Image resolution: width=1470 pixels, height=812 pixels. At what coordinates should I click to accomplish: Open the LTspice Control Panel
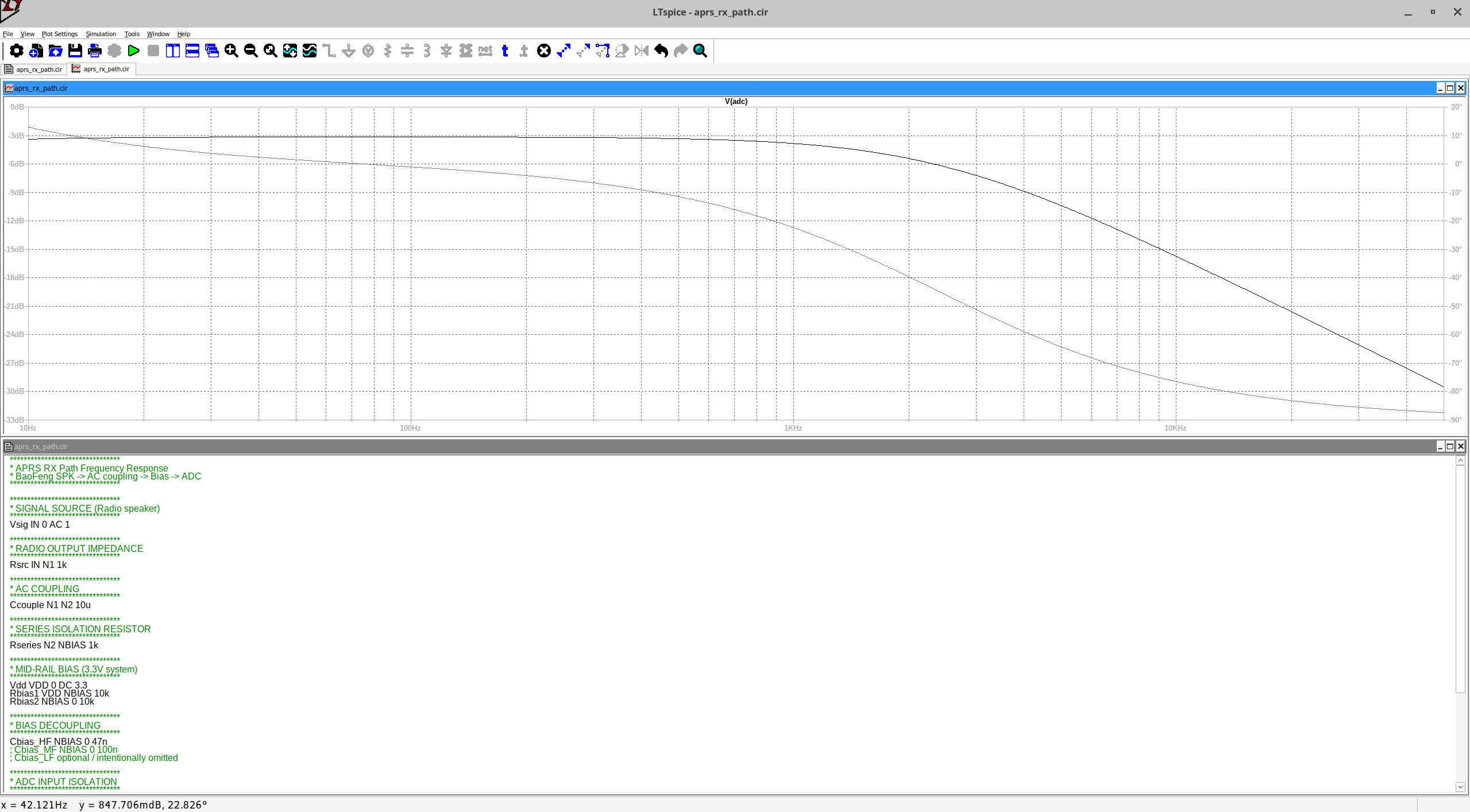(17, 51)
